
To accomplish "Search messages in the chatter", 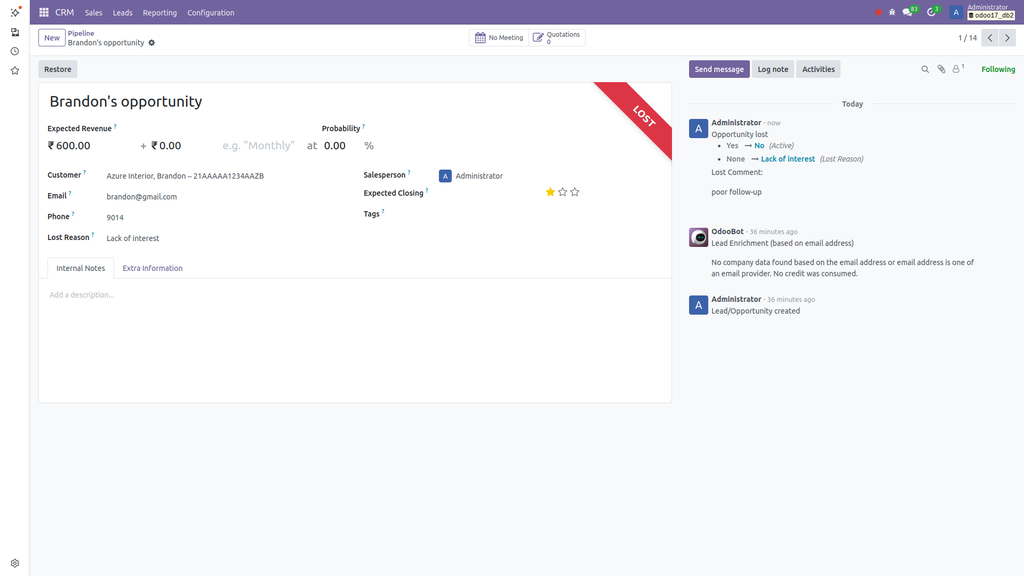I will coord(925,68).
